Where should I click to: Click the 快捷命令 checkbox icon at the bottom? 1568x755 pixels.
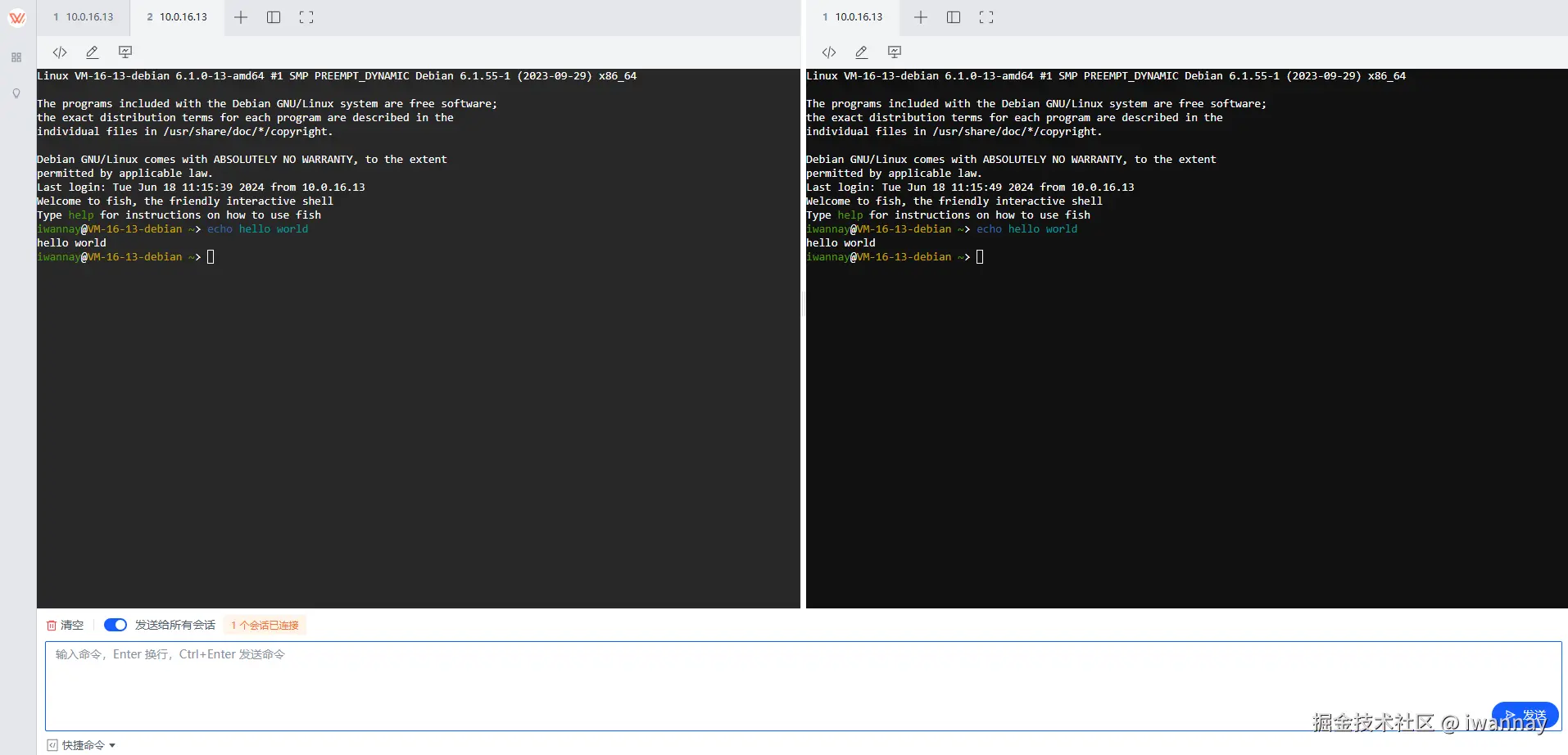pos(52,744)
